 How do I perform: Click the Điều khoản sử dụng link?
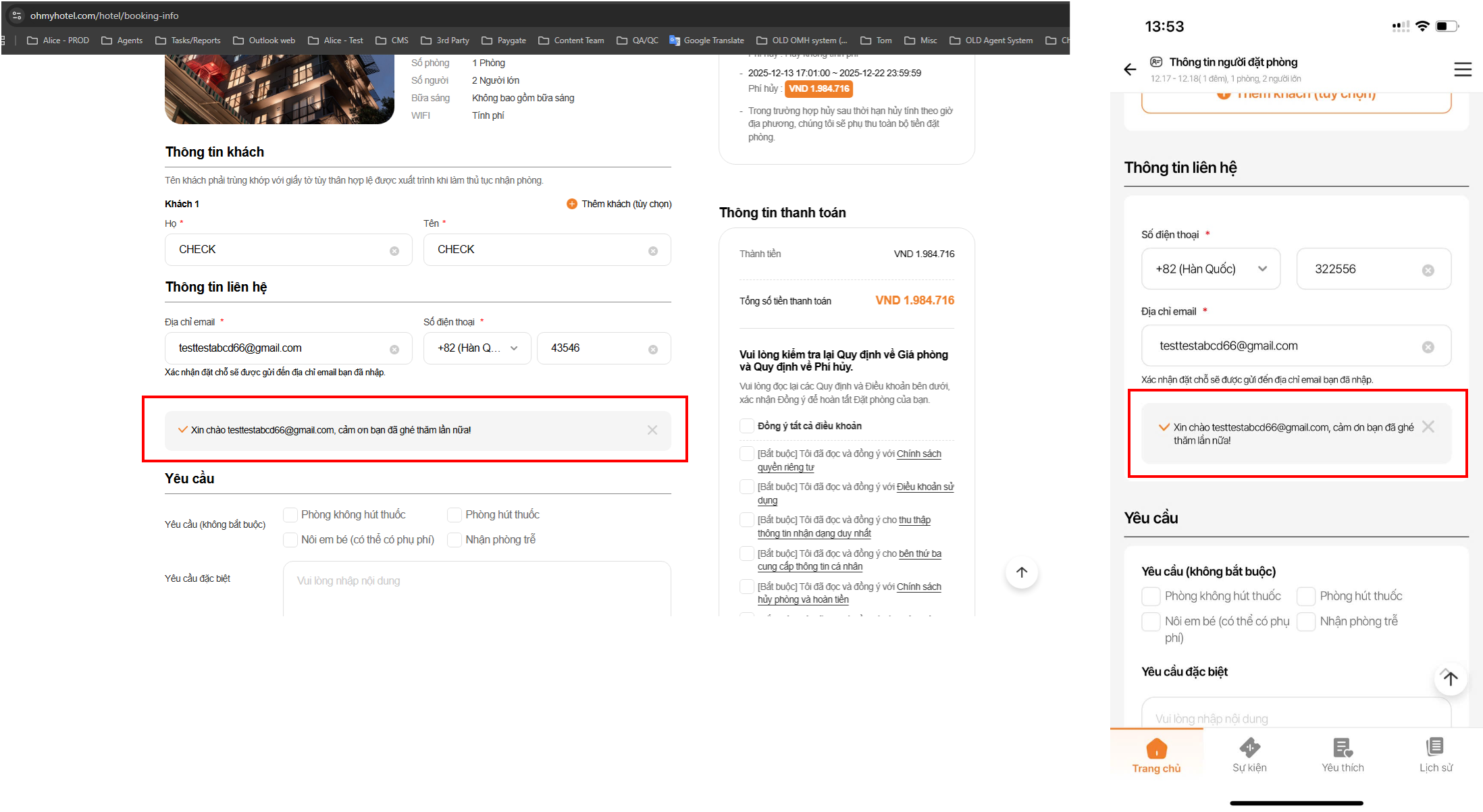[x=925, y=487]
